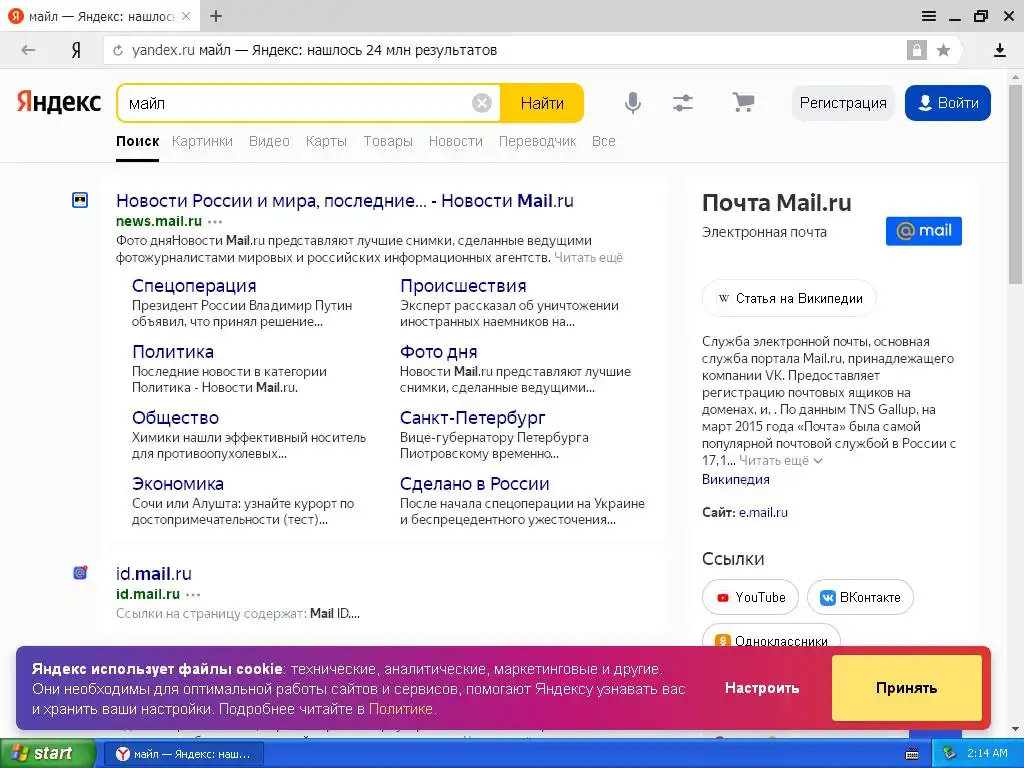Open the shopping cart icon
Viewport: 1024px width, 768px height.
point(743,102)
